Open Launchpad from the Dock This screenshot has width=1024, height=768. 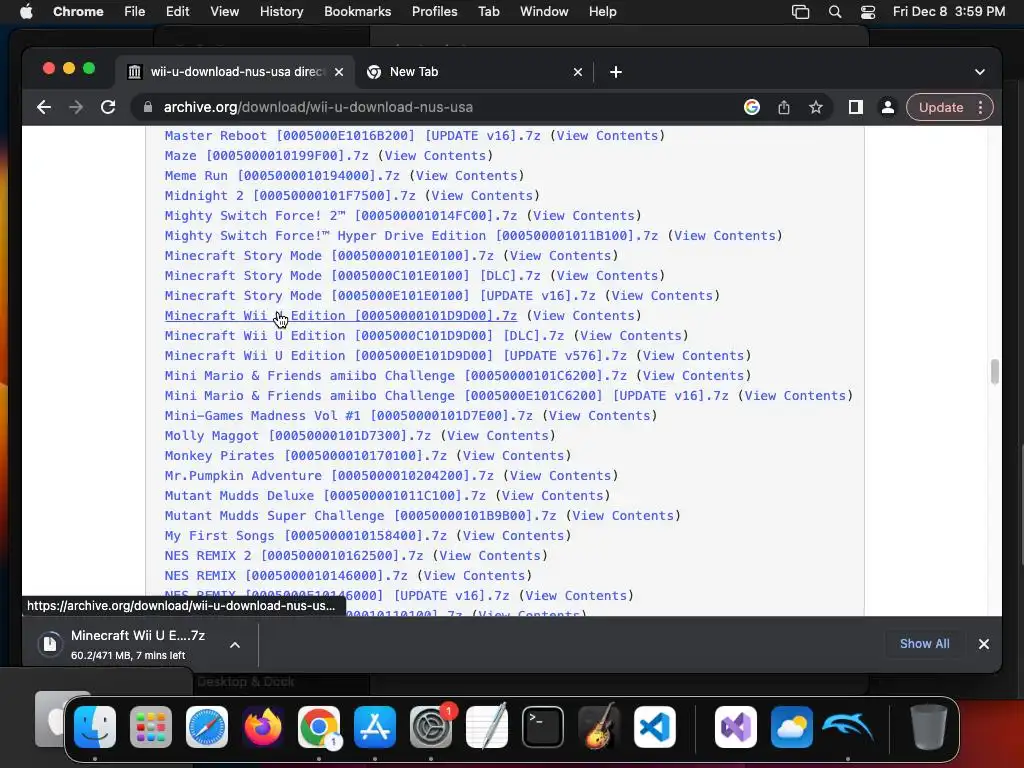coord(151,726)
